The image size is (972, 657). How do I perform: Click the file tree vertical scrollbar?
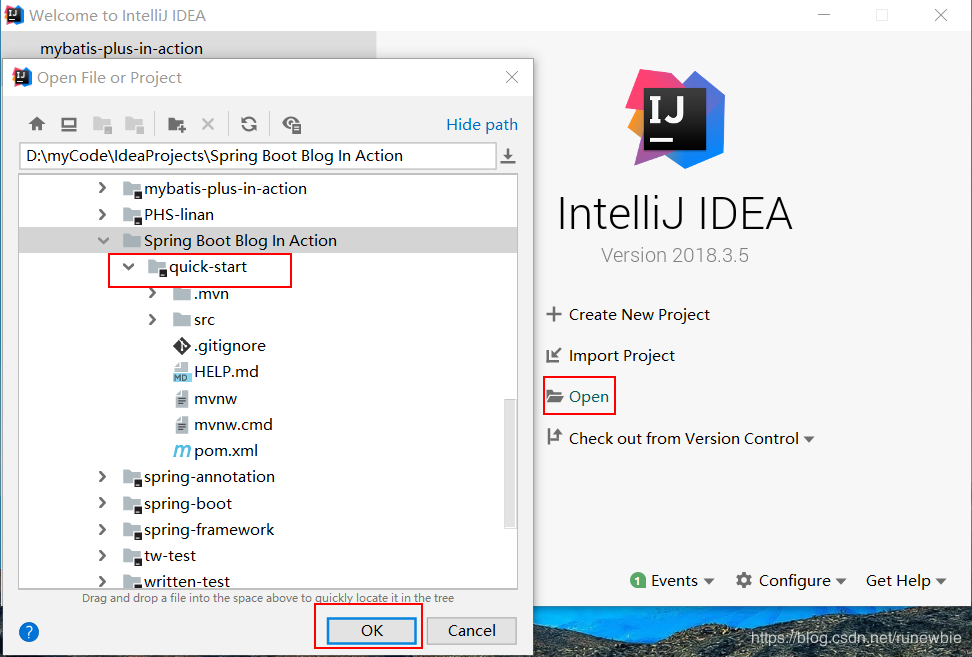(x=510, y=463)
